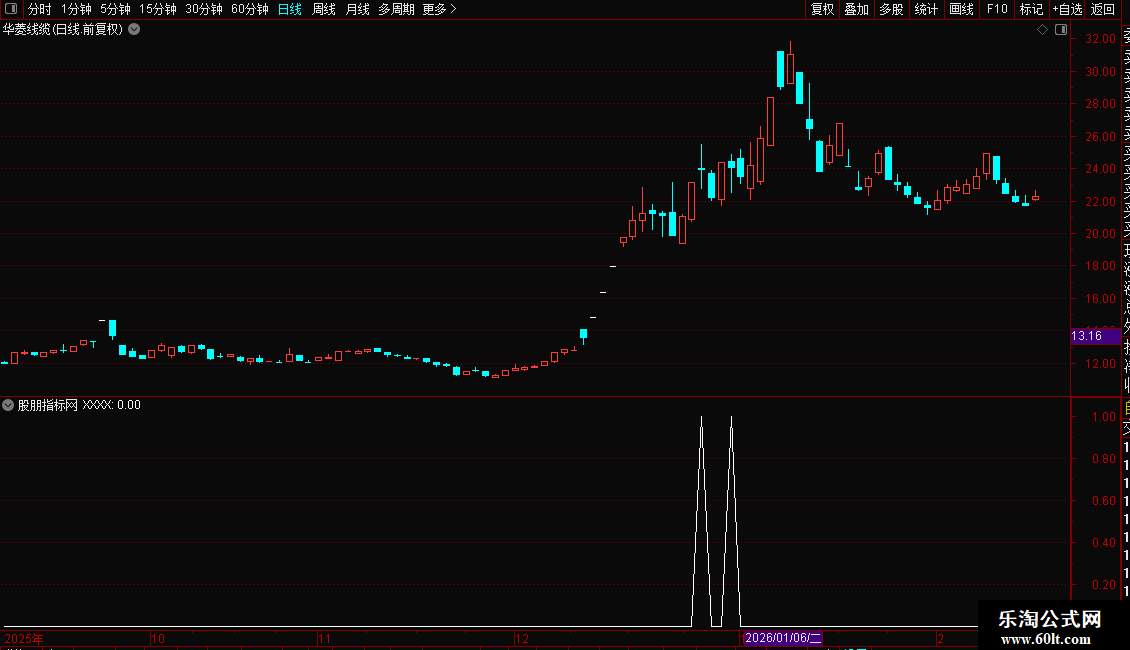Screen dimensions: 1130x650
Task: Click the diamond icon atop the chart
Action: [1042, 30]
